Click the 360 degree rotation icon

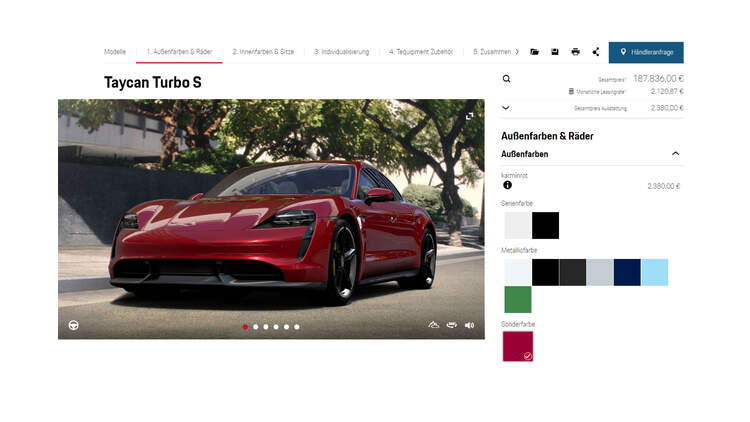click(x=452, y=325)
